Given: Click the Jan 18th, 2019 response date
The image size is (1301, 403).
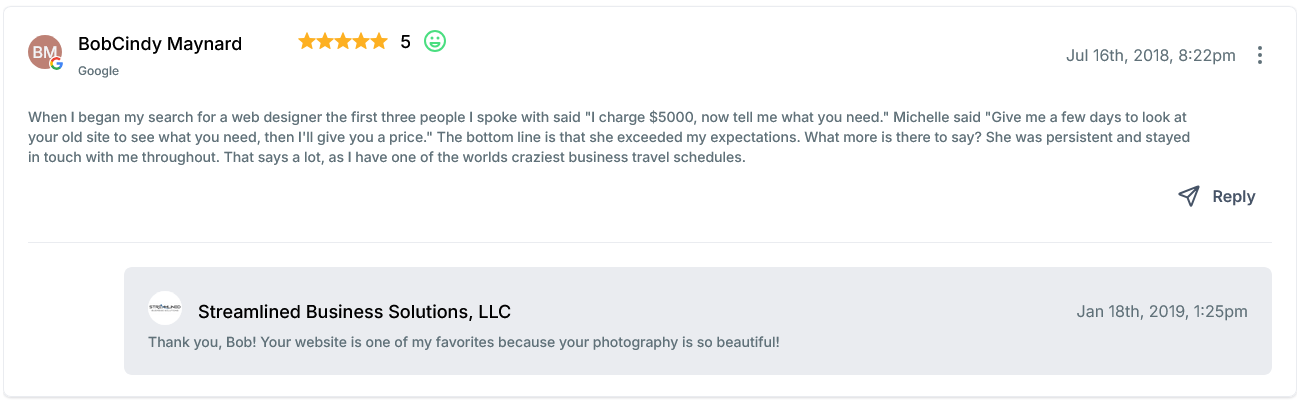Looking at the screenshot, I should point(1161,311).
